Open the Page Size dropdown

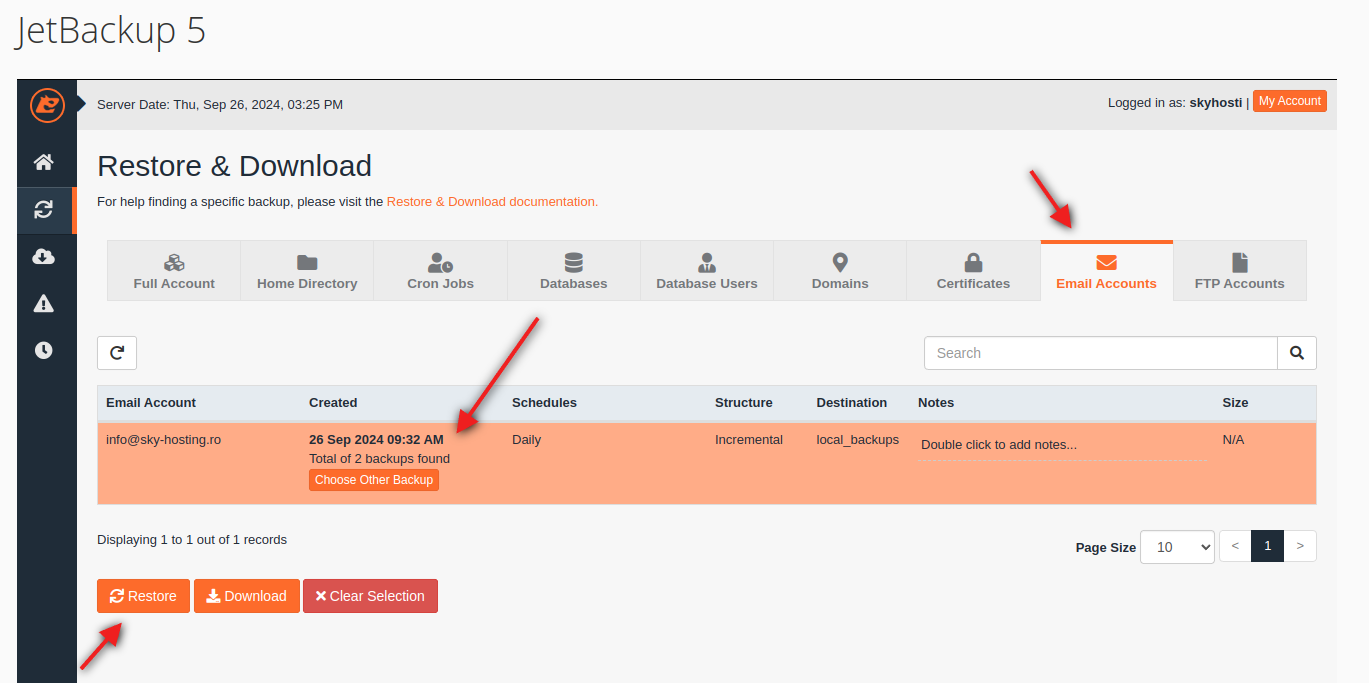[x=1178, y=547]
